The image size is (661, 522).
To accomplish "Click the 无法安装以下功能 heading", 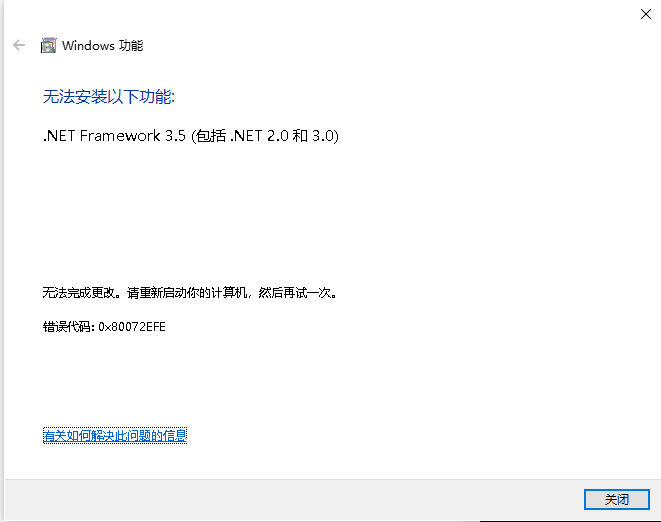I will point(108,97).
